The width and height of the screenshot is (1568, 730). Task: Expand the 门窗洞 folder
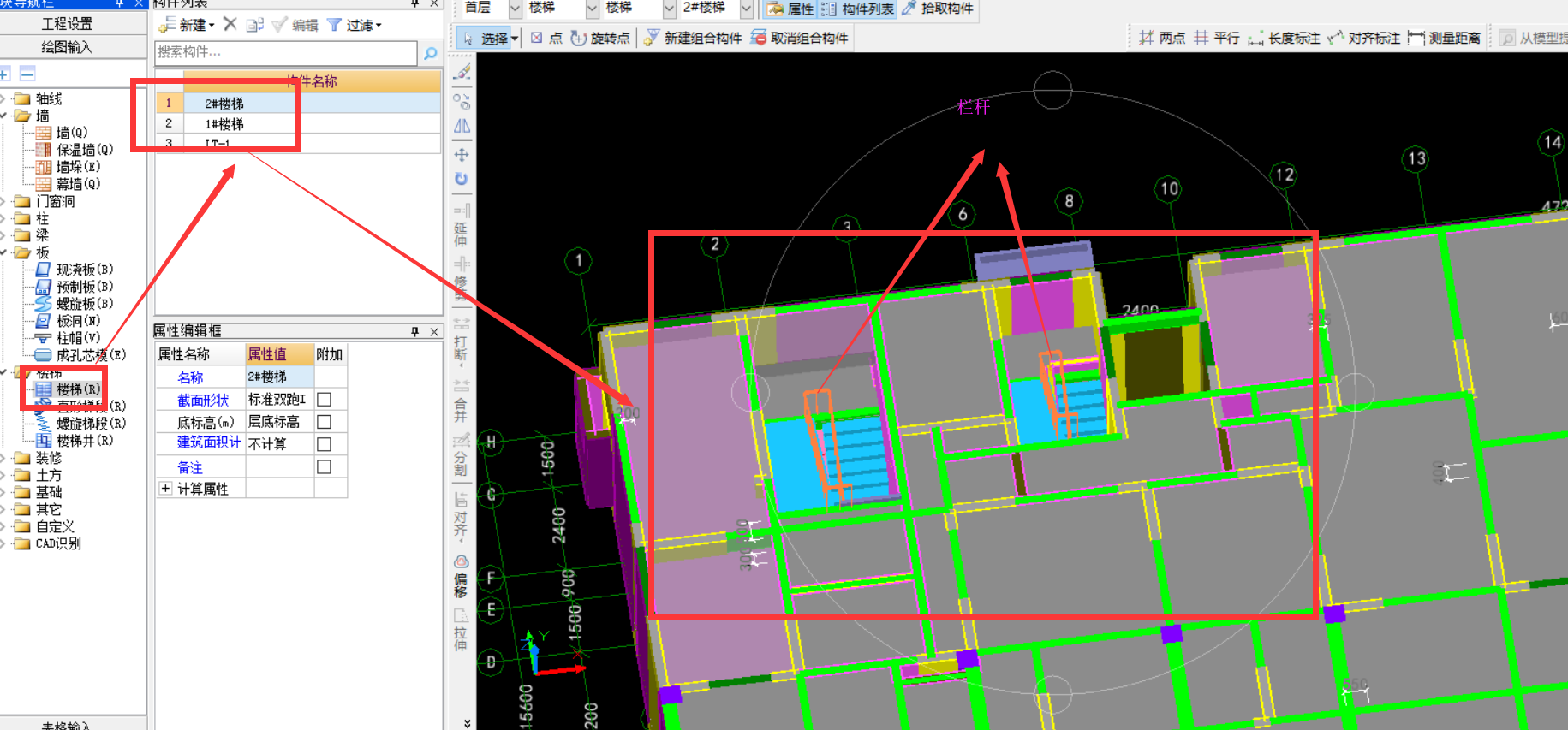pyautogui.click(x=3, y=201)
